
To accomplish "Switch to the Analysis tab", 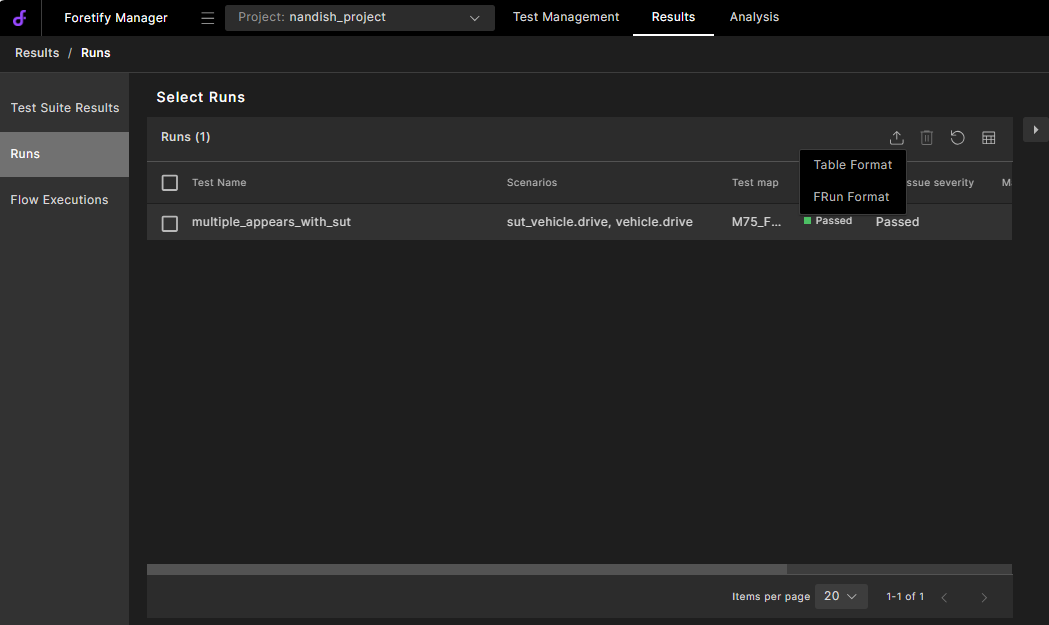I will (x=754, y=17).
